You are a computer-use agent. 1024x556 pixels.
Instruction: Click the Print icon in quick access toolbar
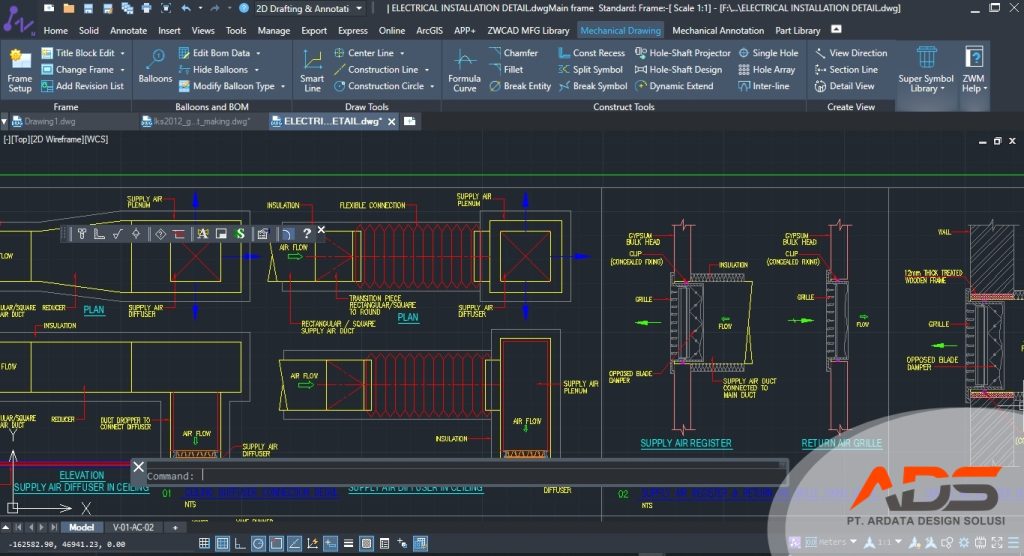[x=147, y=8]
